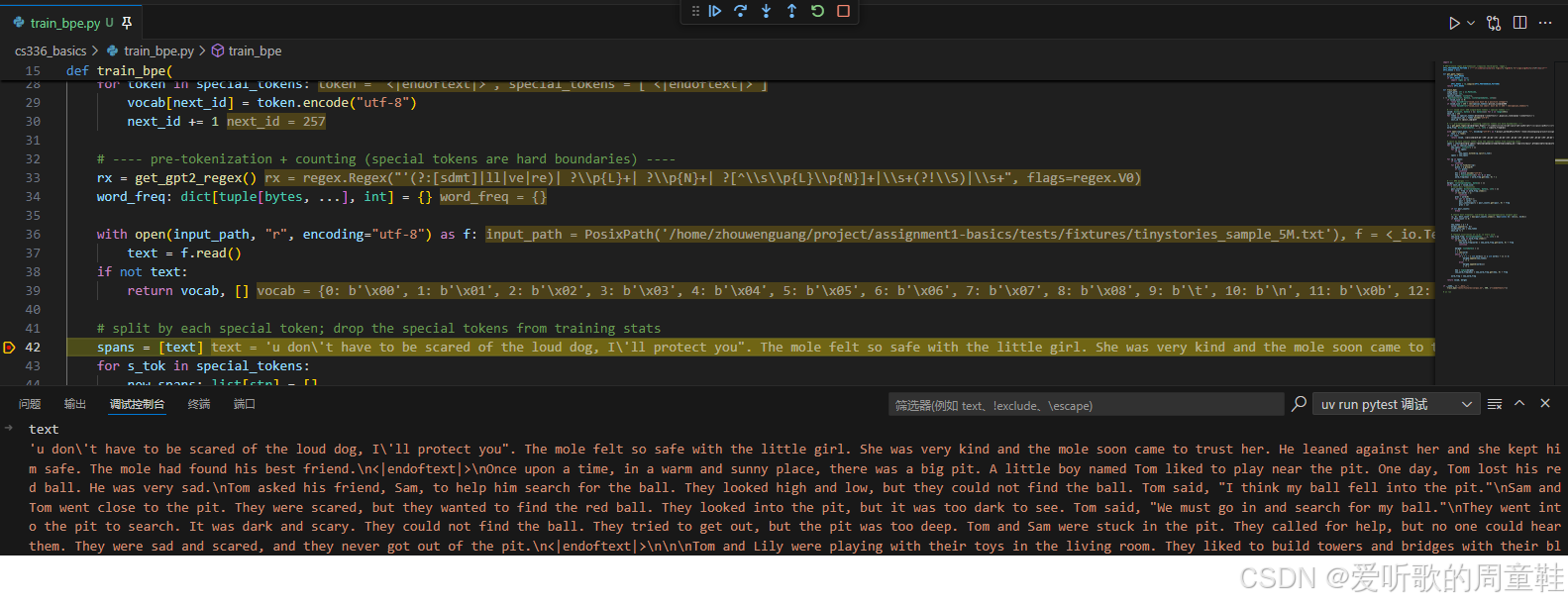Switch to the 端口 panel tab
The image size is (1568, 605).
[245, 404]
